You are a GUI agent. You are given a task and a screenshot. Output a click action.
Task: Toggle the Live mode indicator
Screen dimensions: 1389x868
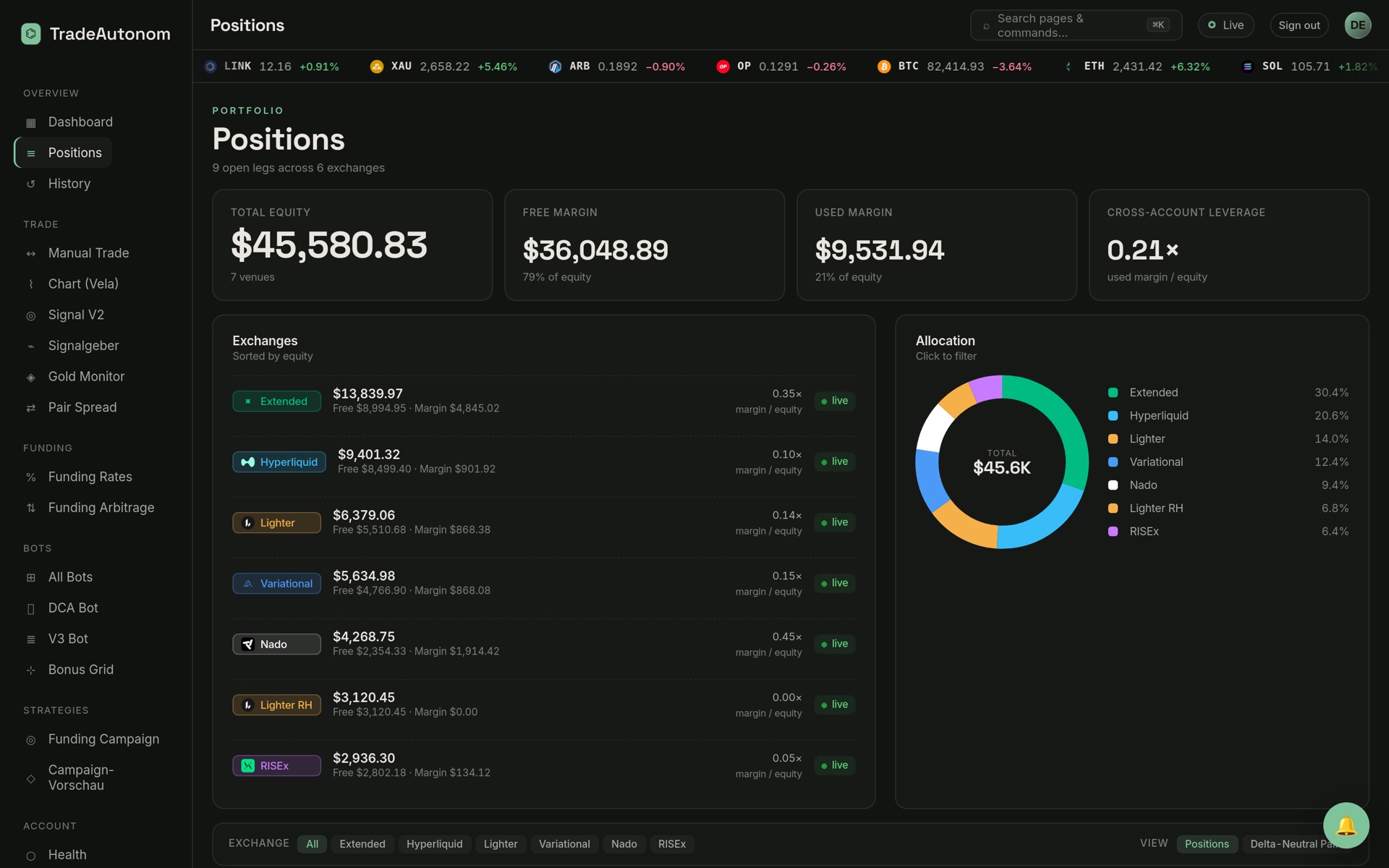point(1226,25)
